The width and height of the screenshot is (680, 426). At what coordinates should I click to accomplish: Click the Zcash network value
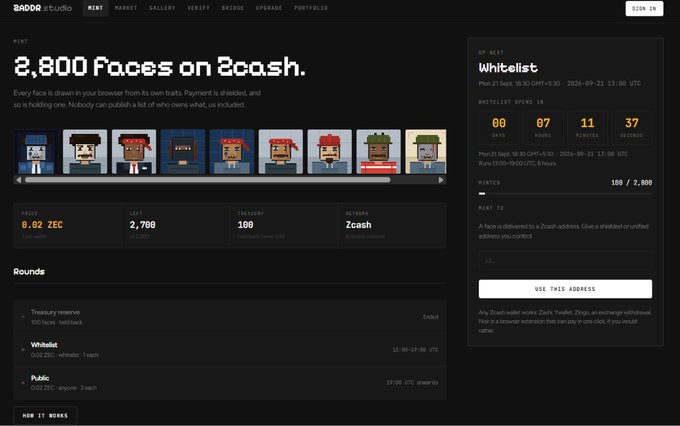pyautogui.click(x=358, y=225)
